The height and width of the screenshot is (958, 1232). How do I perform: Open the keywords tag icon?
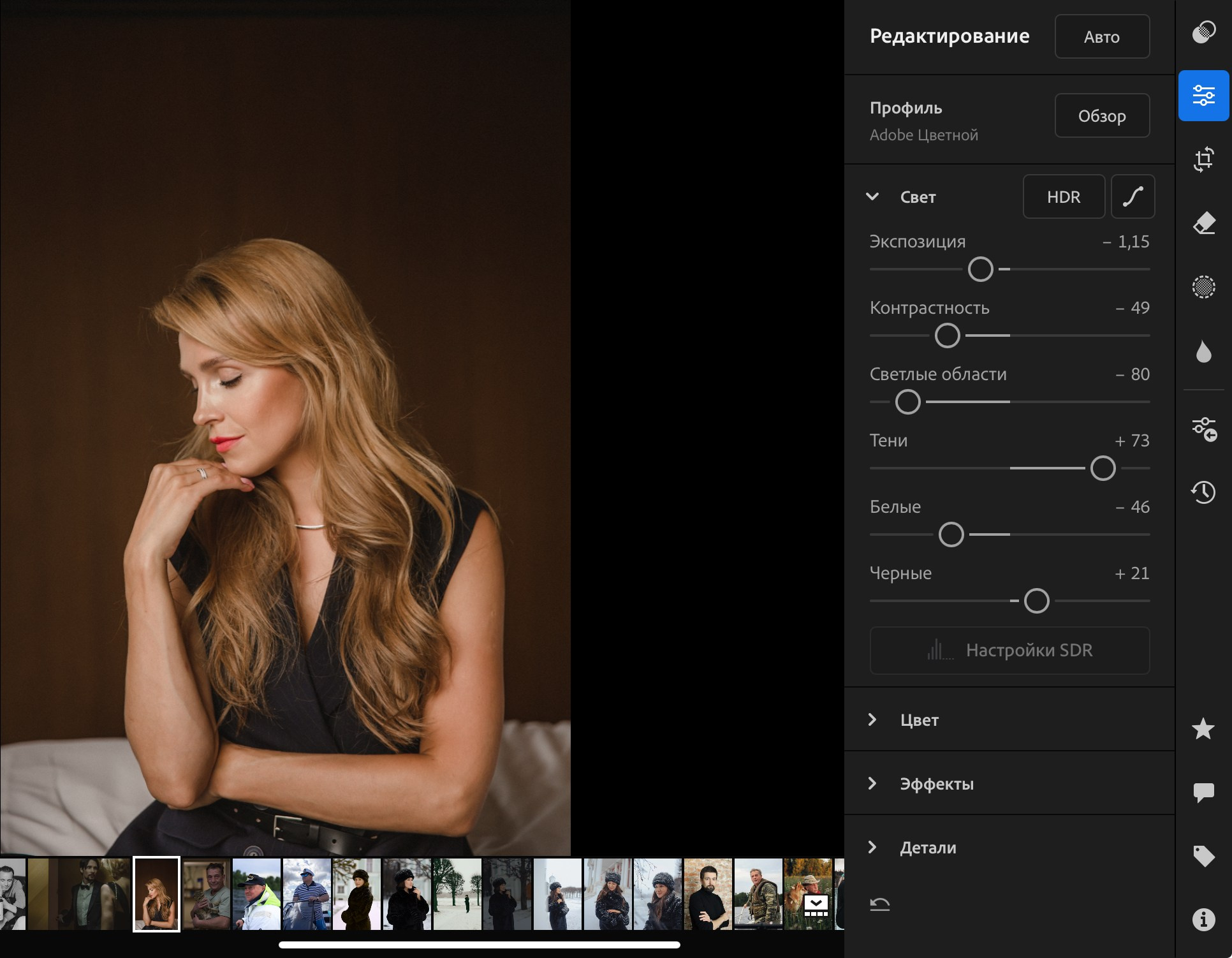coord(1203,856)
